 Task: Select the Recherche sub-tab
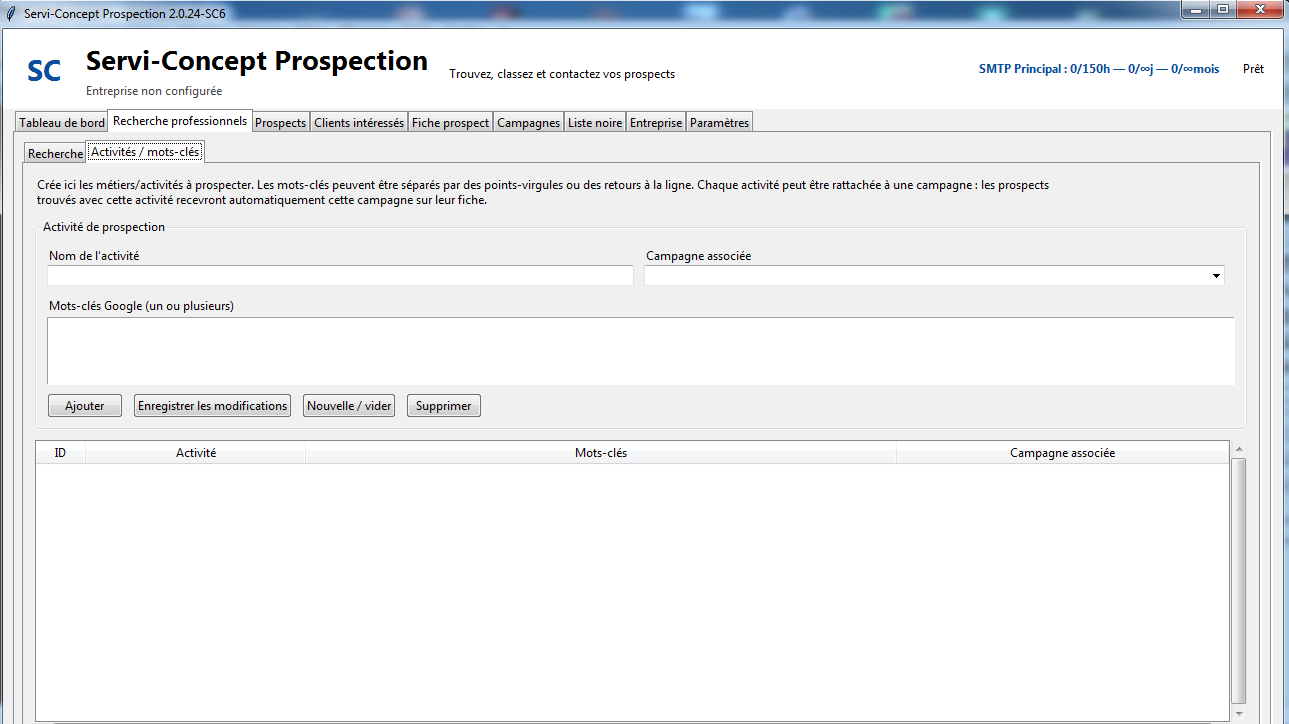pos(55,154)
